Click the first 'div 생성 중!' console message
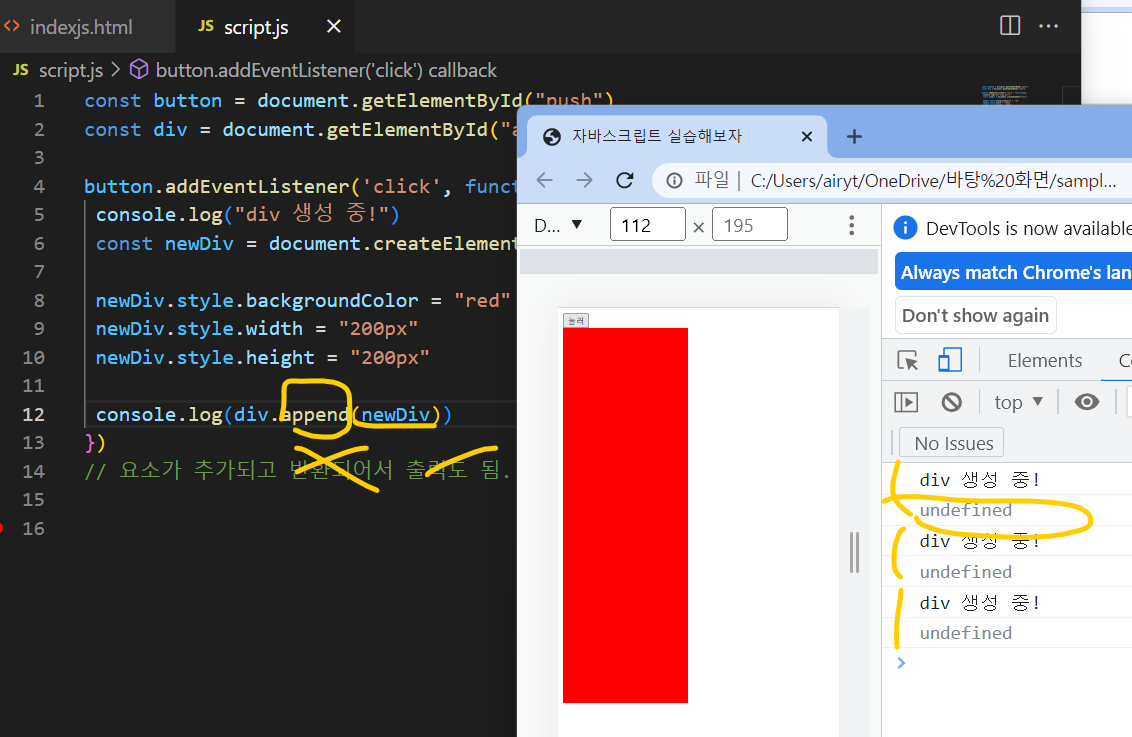 pos(979,480)
